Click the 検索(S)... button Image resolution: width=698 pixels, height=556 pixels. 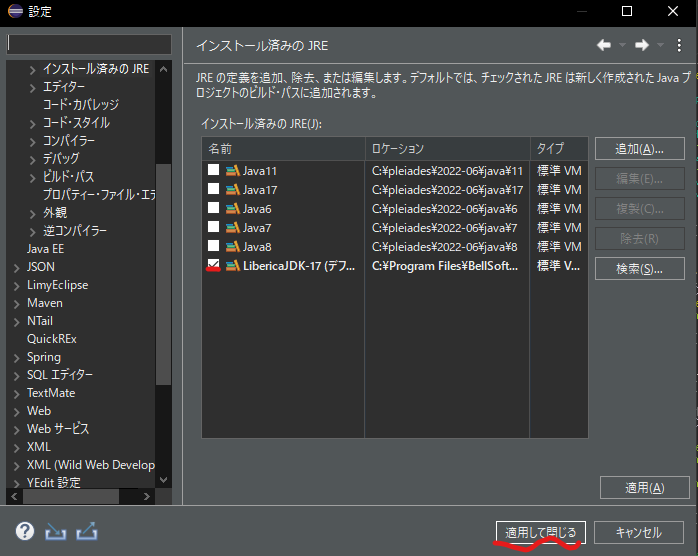pos(640,268)
